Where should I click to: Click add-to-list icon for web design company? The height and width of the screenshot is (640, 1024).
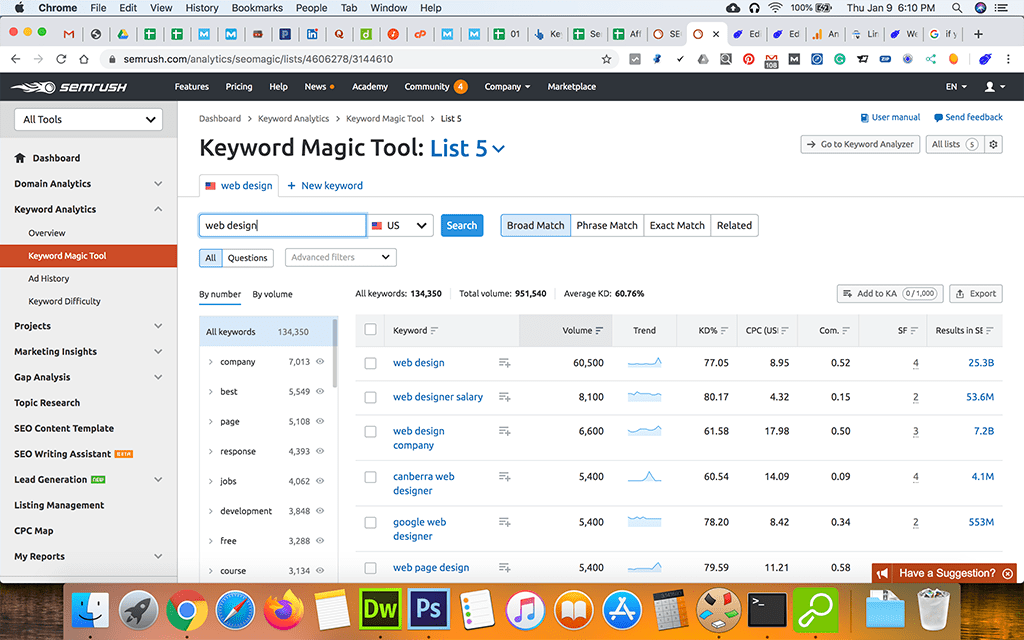tap(504, 430)
